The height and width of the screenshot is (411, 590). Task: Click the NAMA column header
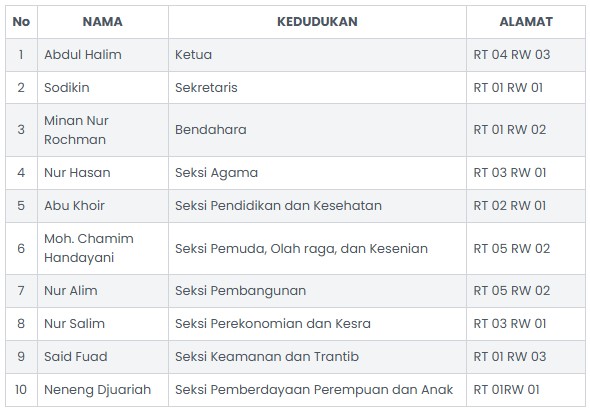[103, 22]
